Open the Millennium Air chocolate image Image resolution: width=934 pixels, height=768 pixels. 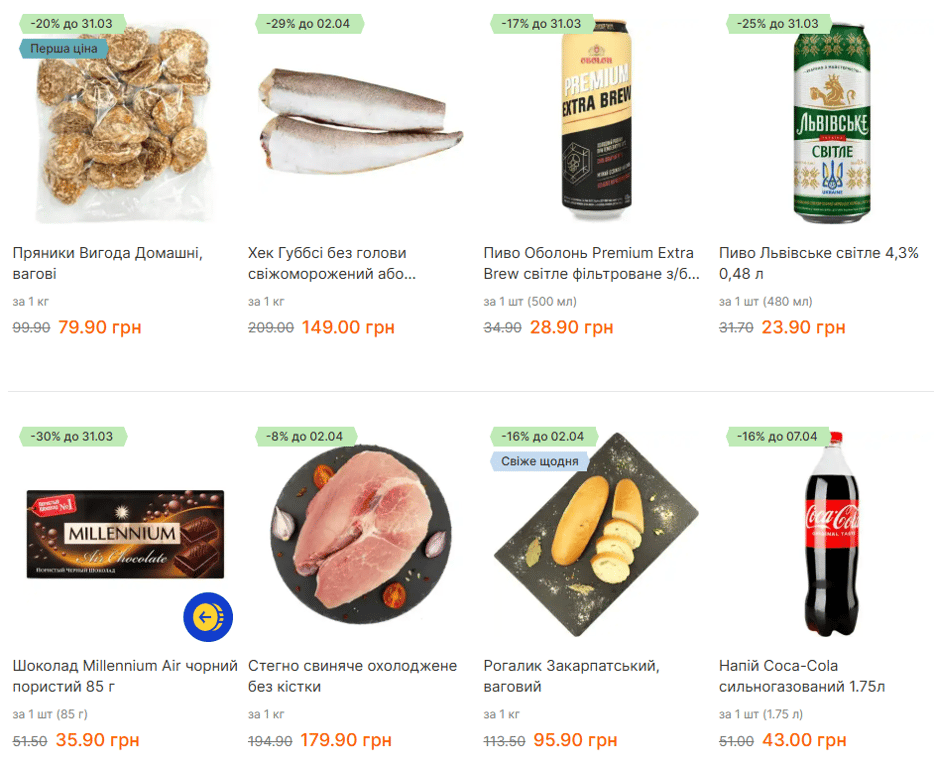pos(125,534)
